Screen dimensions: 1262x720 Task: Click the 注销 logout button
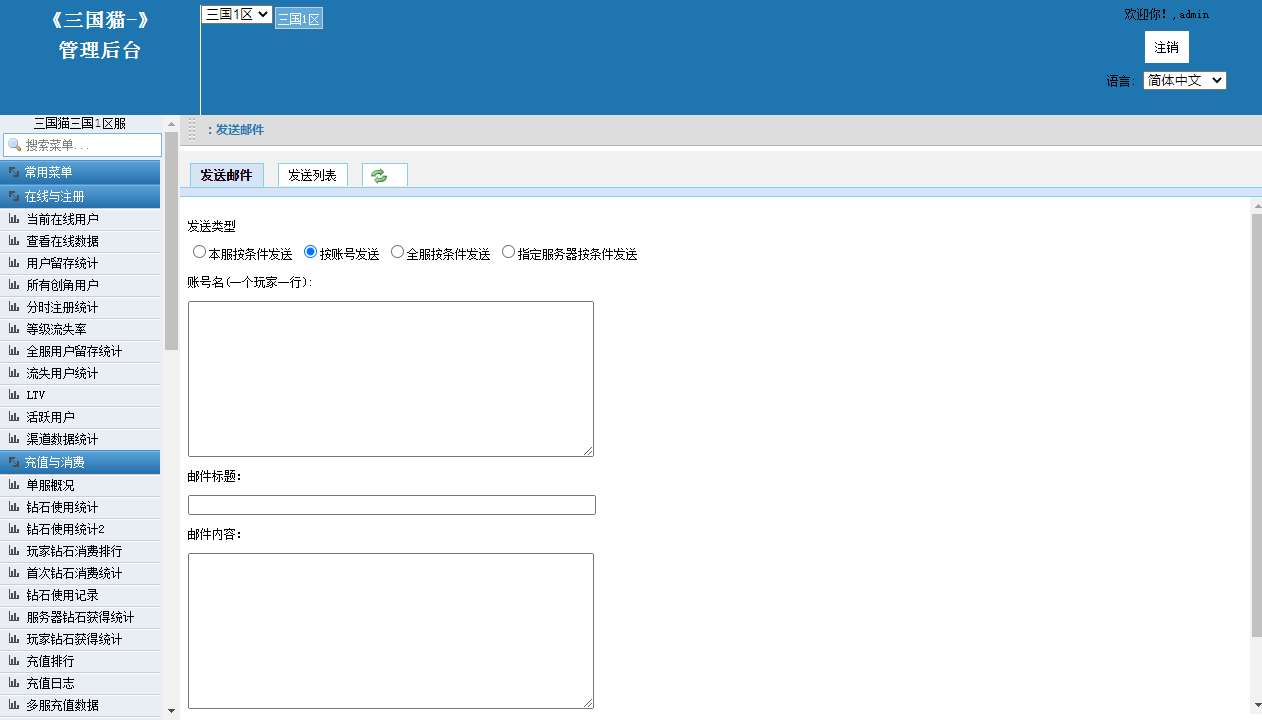tap(1166, 47)
